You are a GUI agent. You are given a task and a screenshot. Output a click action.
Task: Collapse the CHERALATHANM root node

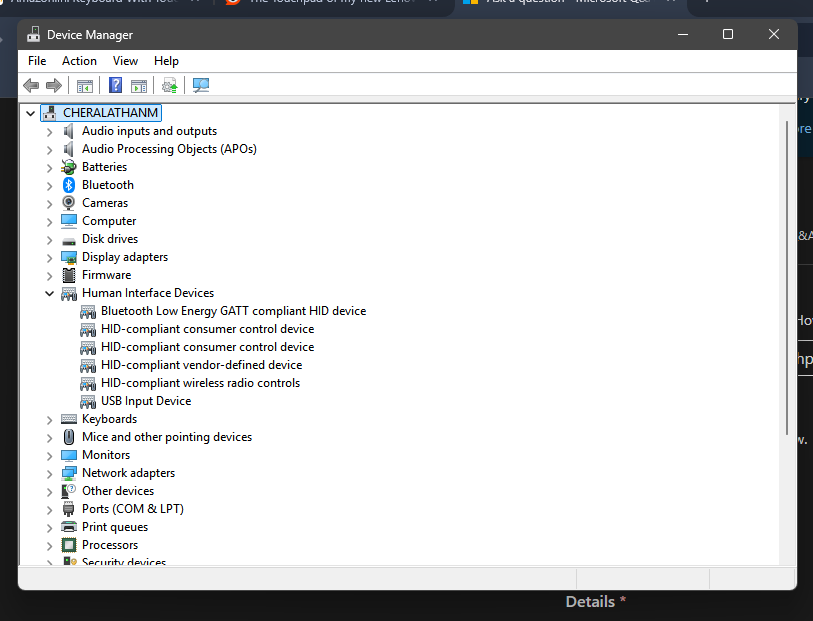[31, 113]
